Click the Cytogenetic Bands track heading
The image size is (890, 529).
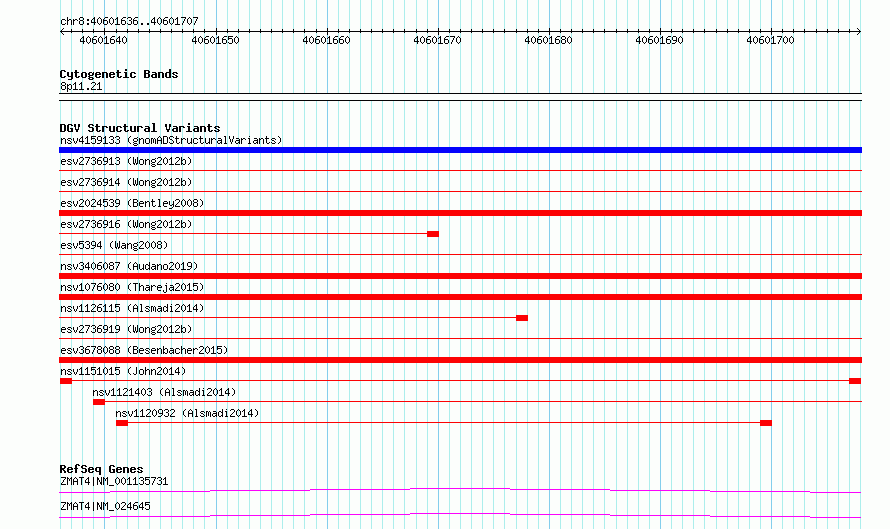coord(119,74)
